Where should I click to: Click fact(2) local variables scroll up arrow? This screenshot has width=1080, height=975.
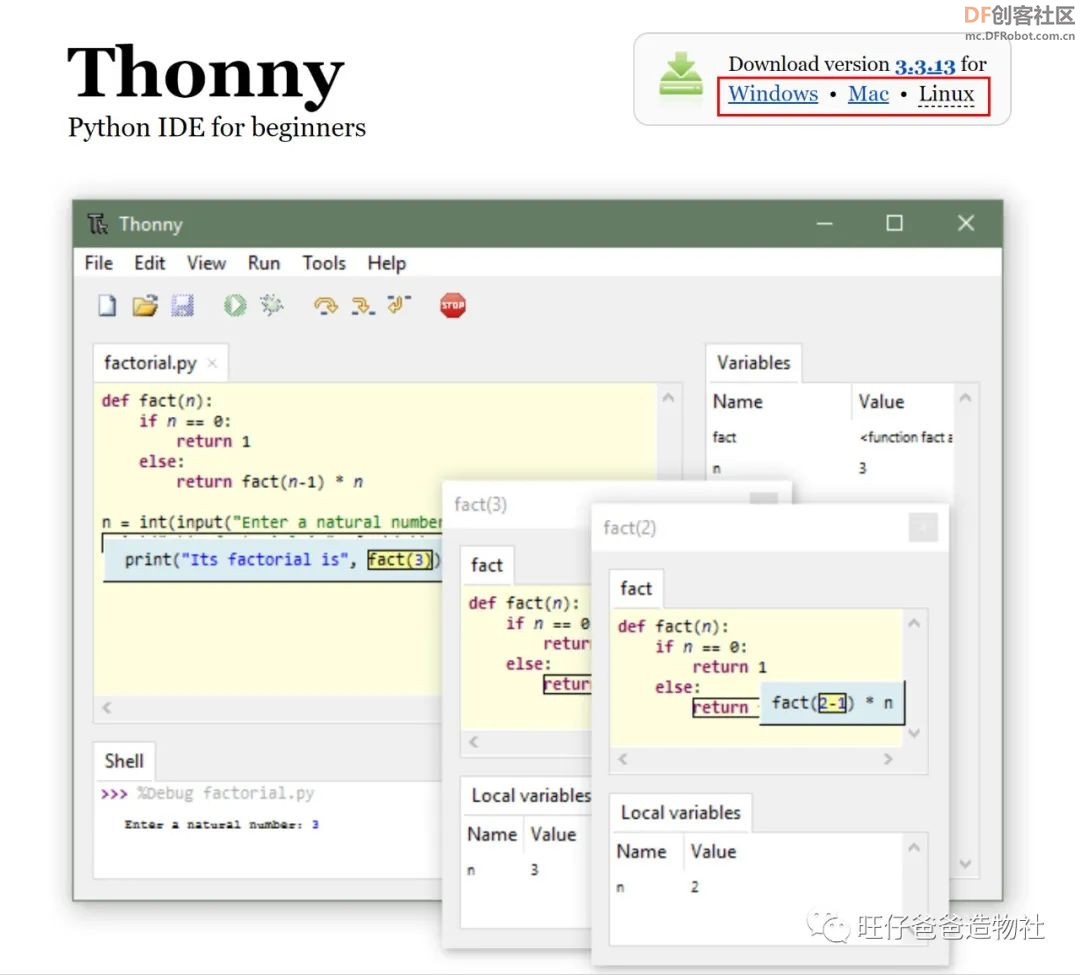pyautogui.click(x=914, y=848)
